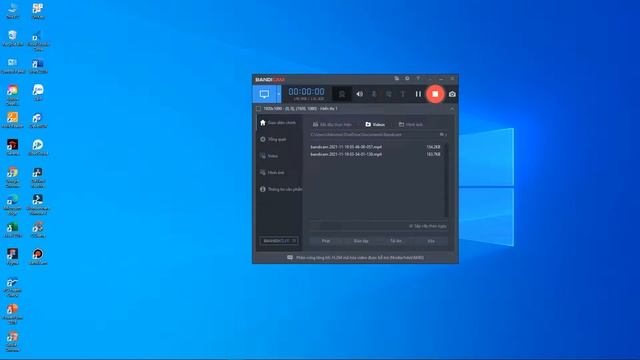Click the output folder path field

point(373,135)
